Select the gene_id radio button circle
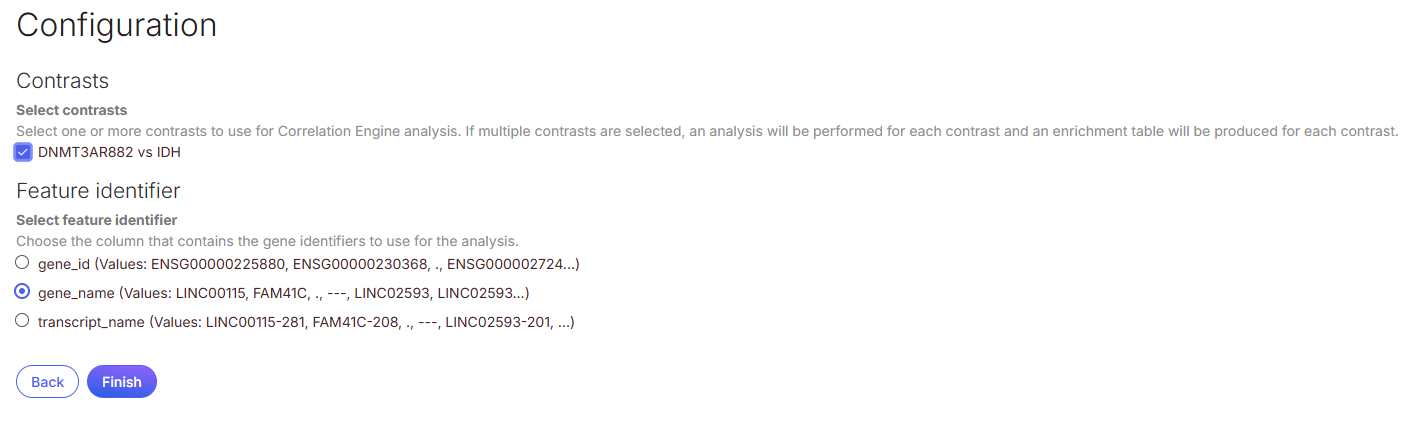The height and width of the screenshot is (430, 1411). pos(23,263)
